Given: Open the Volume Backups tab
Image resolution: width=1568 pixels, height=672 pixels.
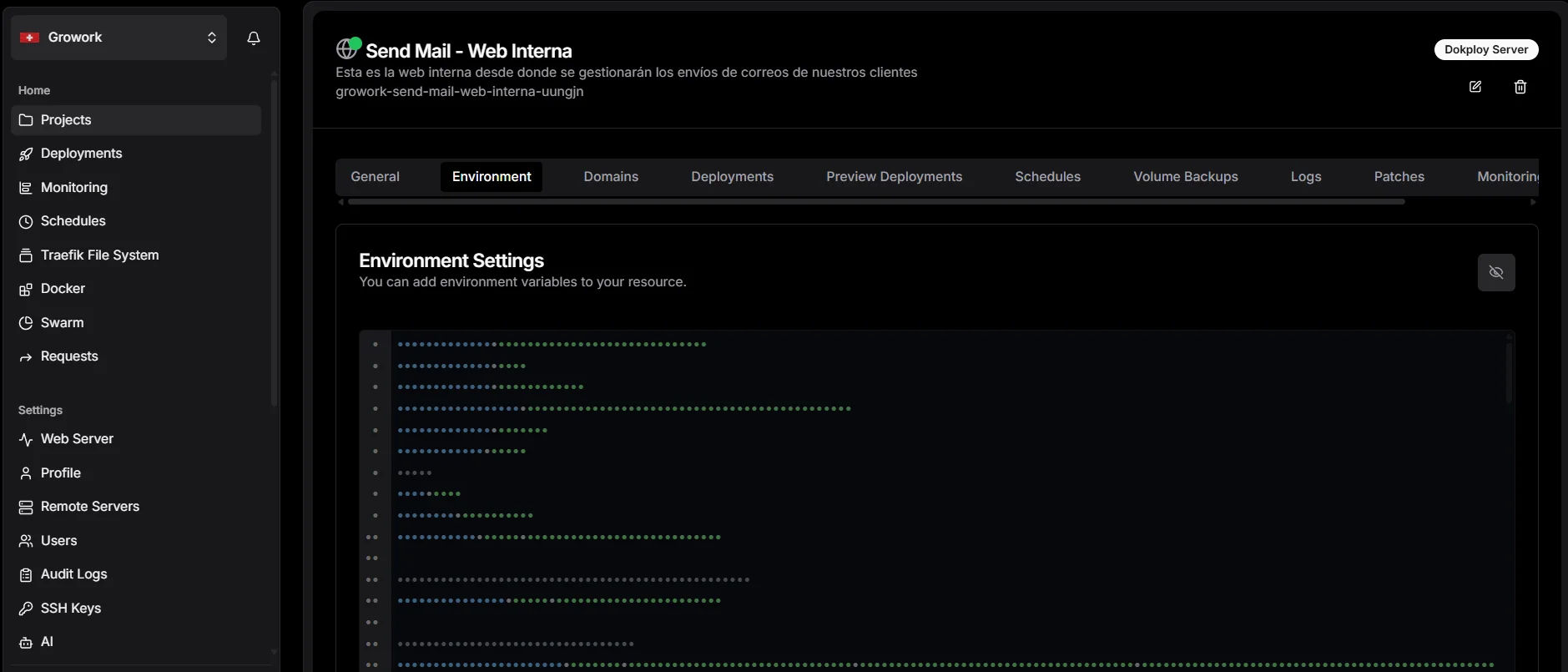Looking at the screenshot, I should (x=1185, y=177).
